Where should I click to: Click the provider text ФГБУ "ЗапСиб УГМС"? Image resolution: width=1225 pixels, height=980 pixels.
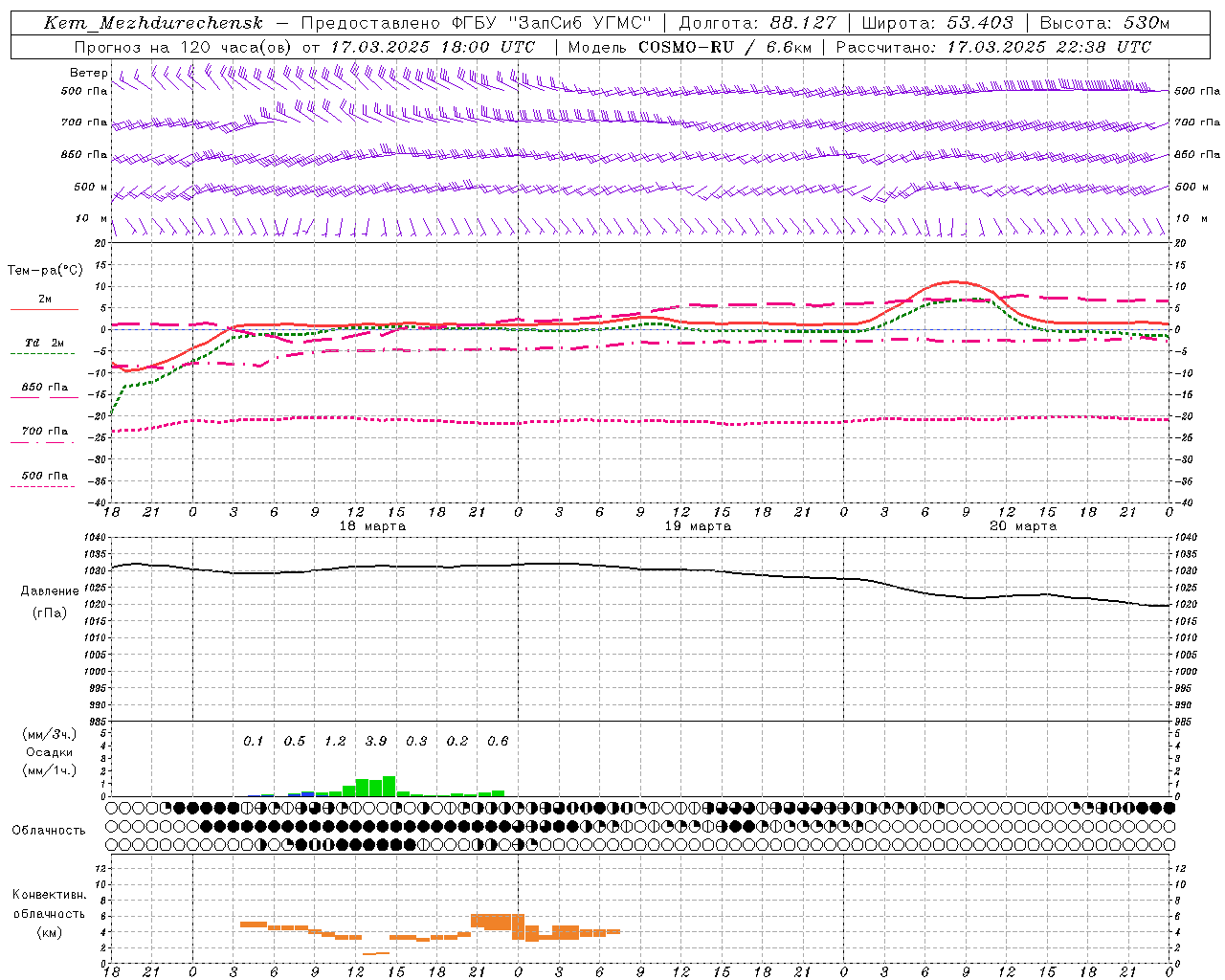click(x=550, y=23)
